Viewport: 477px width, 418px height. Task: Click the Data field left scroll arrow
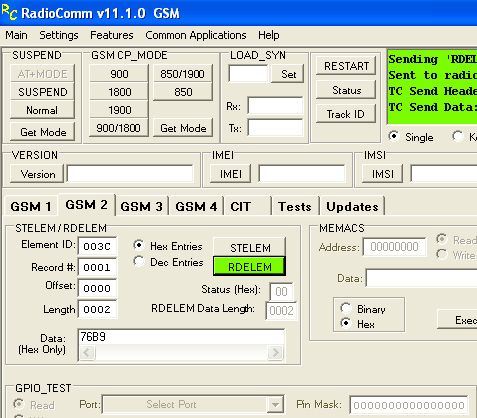87,352
